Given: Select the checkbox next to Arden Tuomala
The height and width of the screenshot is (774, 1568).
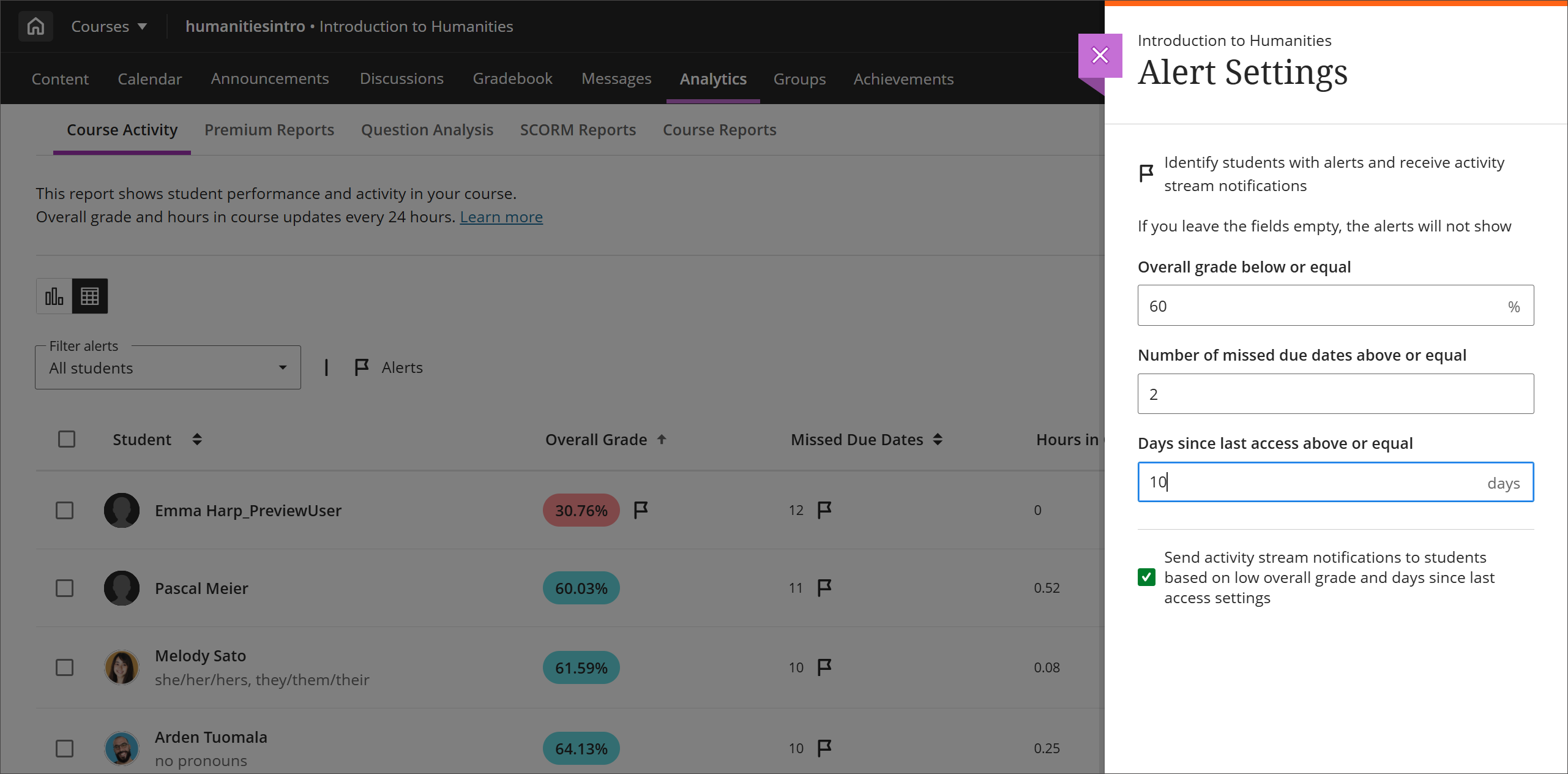Looking at the screenshot, I should point(64,748).
